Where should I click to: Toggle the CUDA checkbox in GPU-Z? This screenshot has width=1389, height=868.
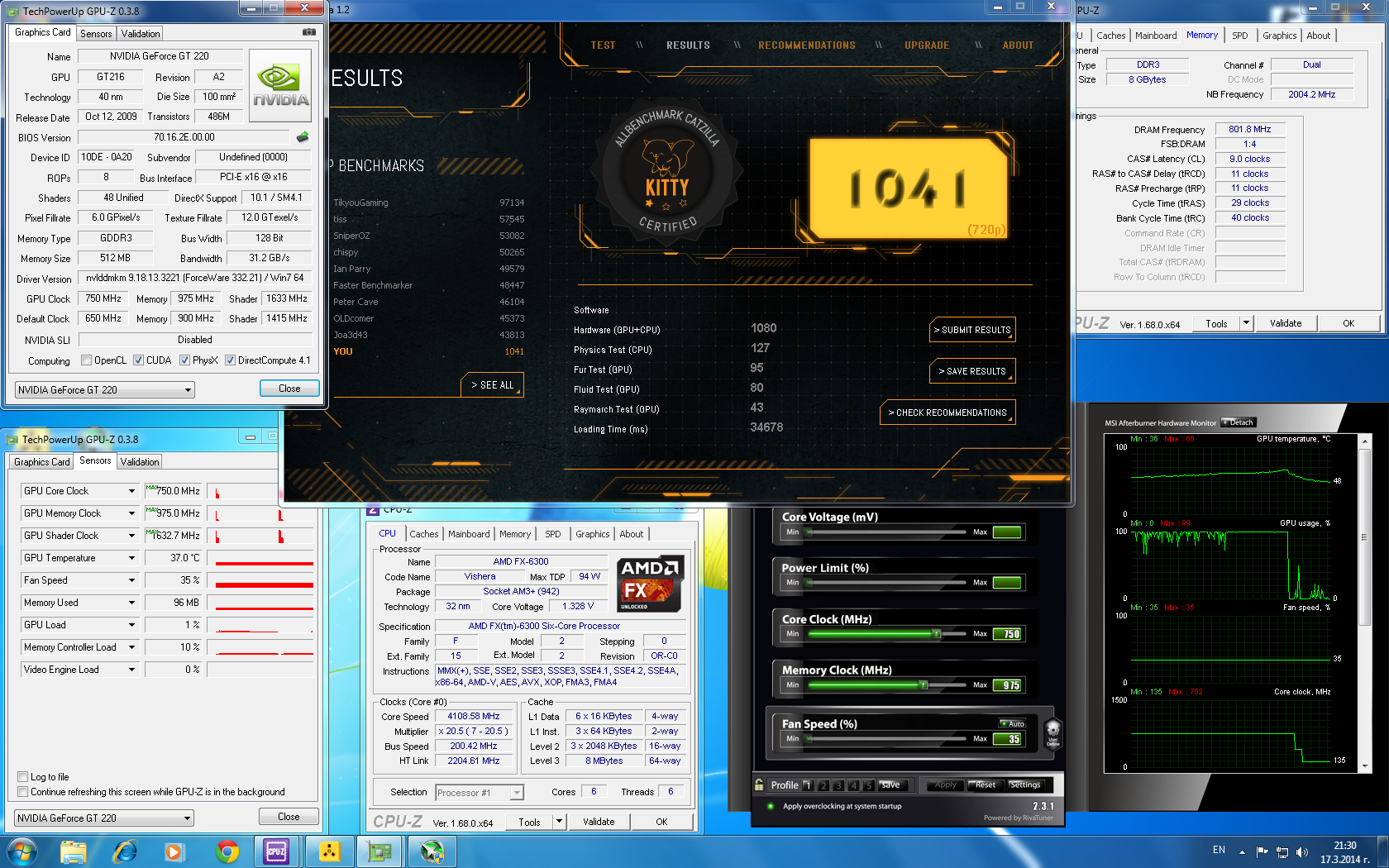(138, 360)
